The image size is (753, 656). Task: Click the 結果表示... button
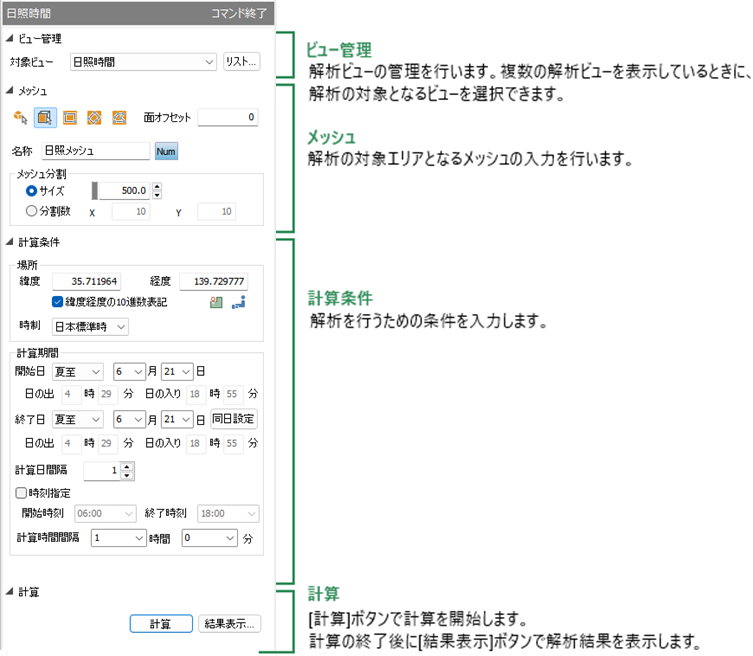point(230,624)
